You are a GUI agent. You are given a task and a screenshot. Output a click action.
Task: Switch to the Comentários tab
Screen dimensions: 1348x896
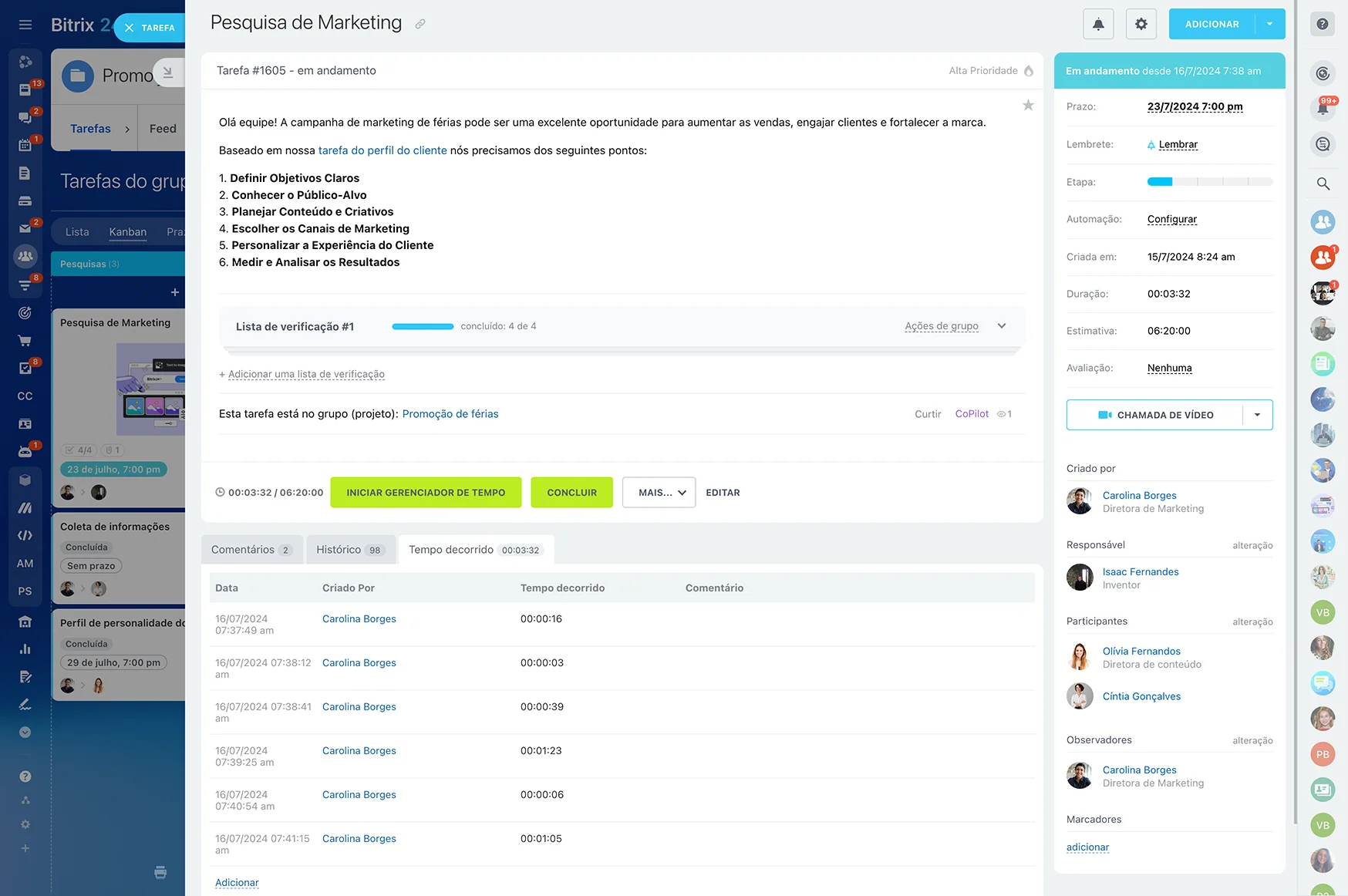pos(251,550)
